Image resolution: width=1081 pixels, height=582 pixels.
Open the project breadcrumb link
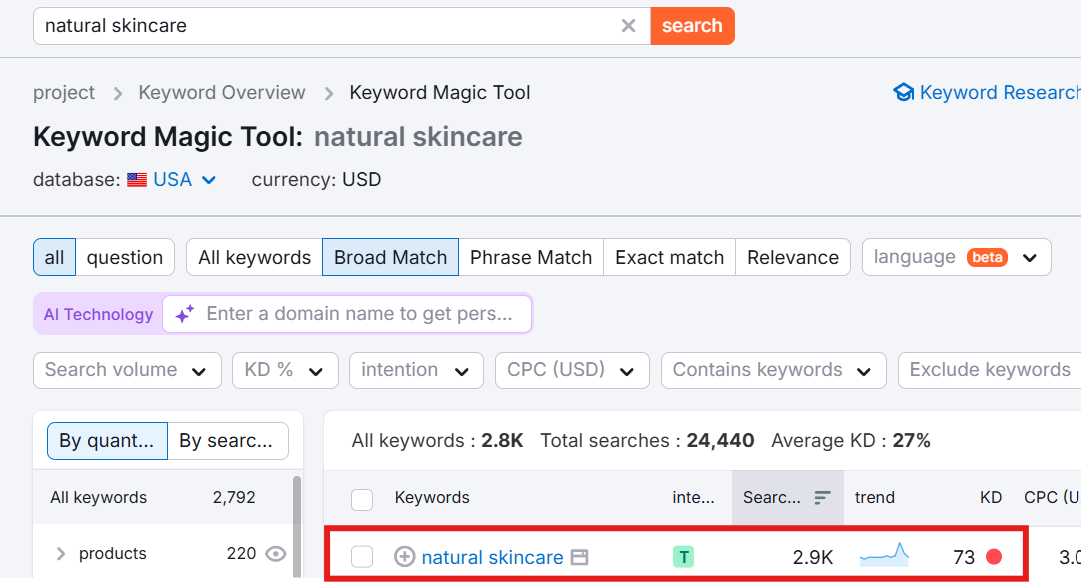pos(64,92)
